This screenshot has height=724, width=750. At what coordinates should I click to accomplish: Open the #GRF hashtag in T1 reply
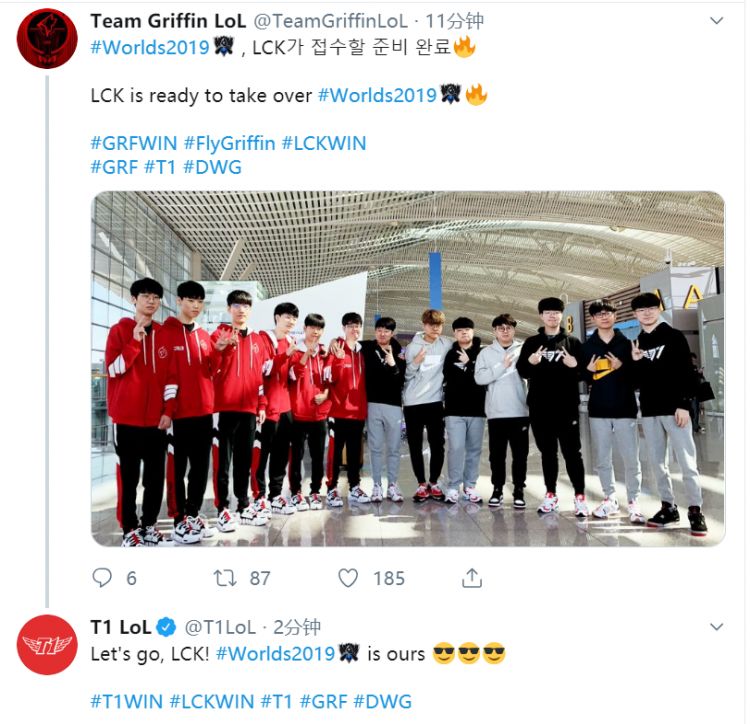323,702
